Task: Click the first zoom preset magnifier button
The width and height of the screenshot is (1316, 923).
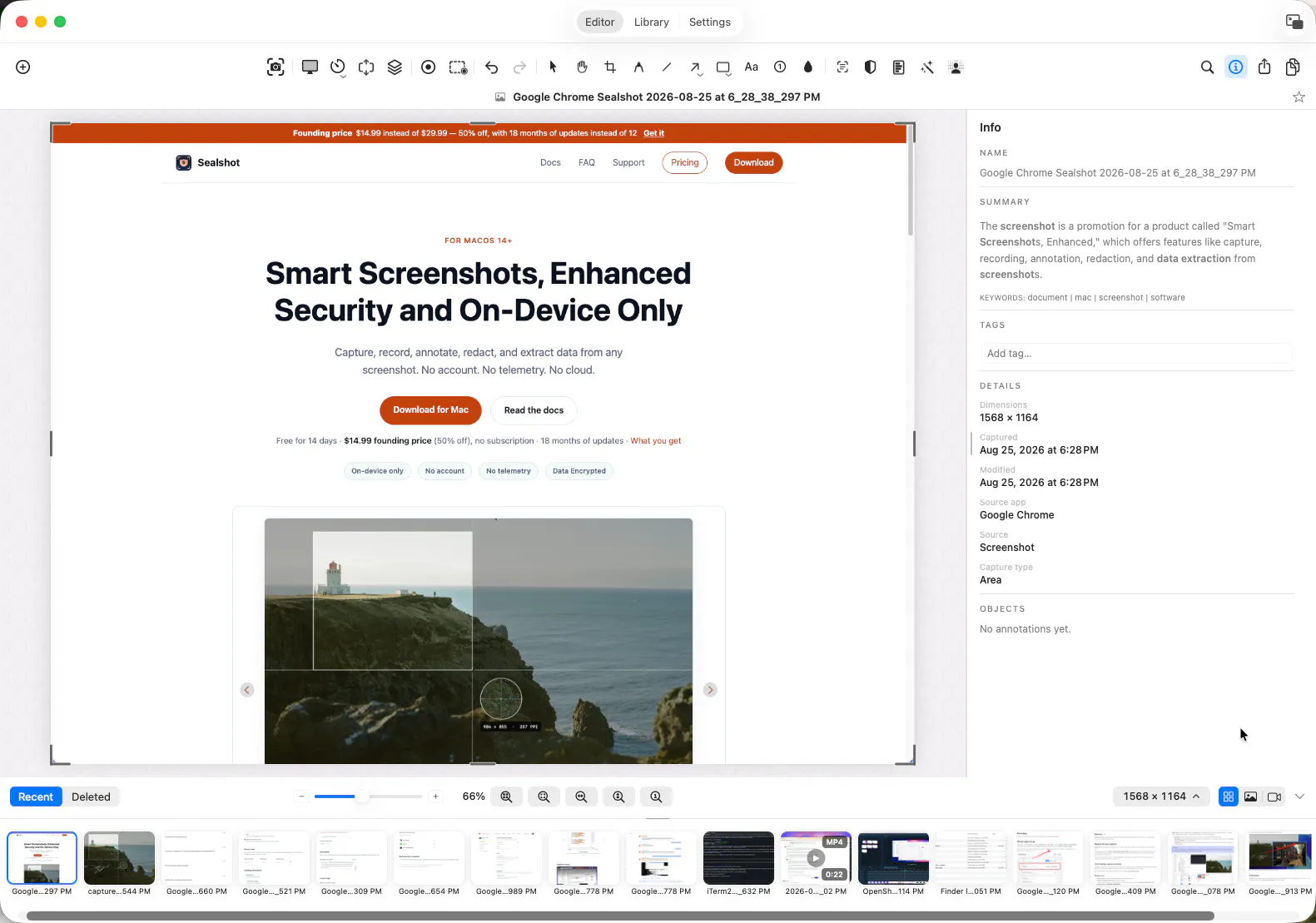Action: coord(506,796)
